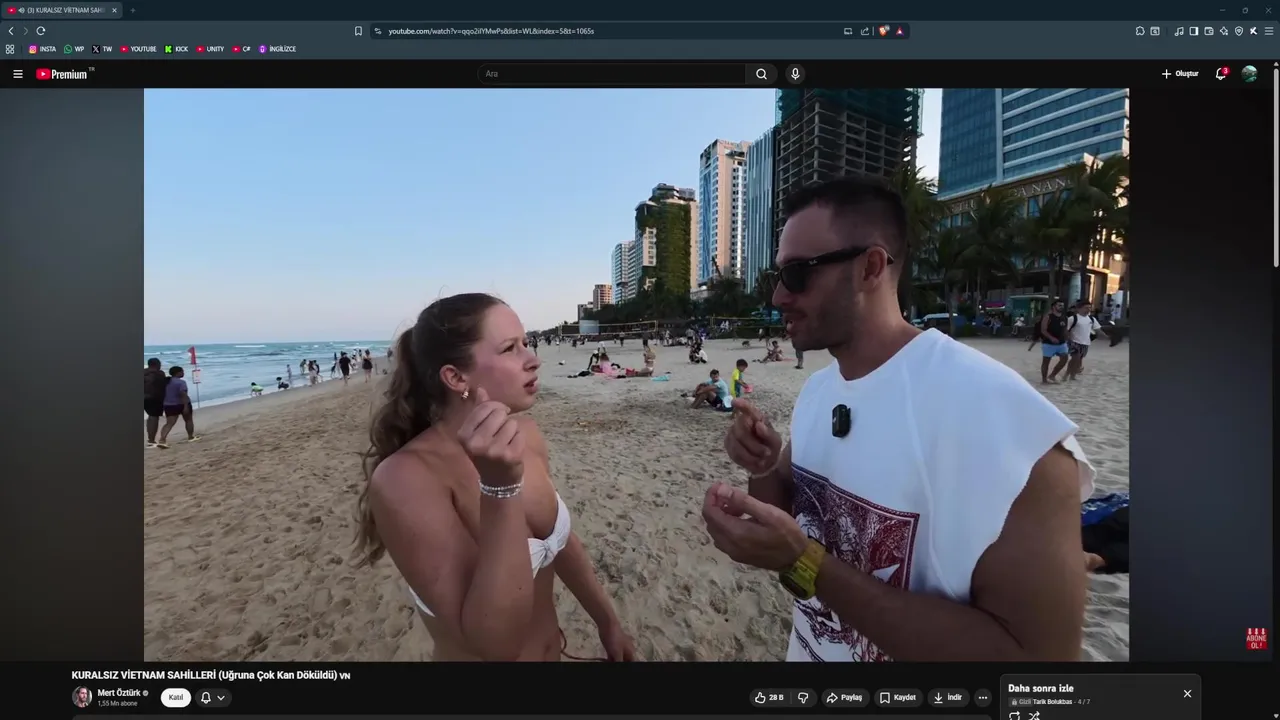Click the Ara search input field
This screenshot has width=1280, height=720.
click(x=611, y=74)
